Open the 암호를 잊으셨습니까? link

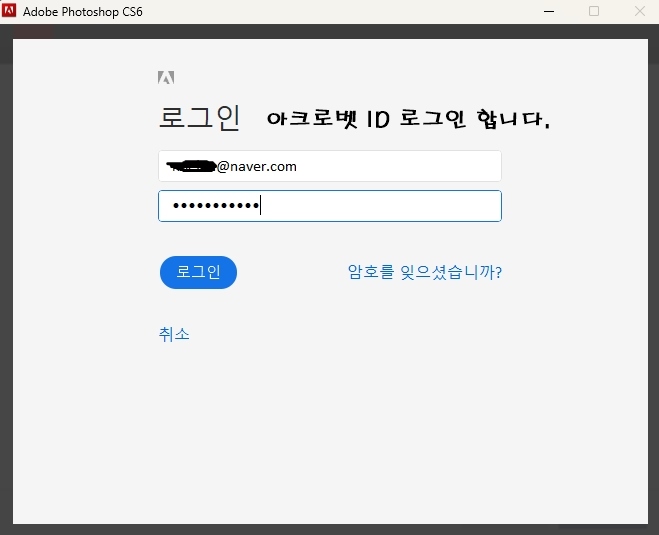424,272
